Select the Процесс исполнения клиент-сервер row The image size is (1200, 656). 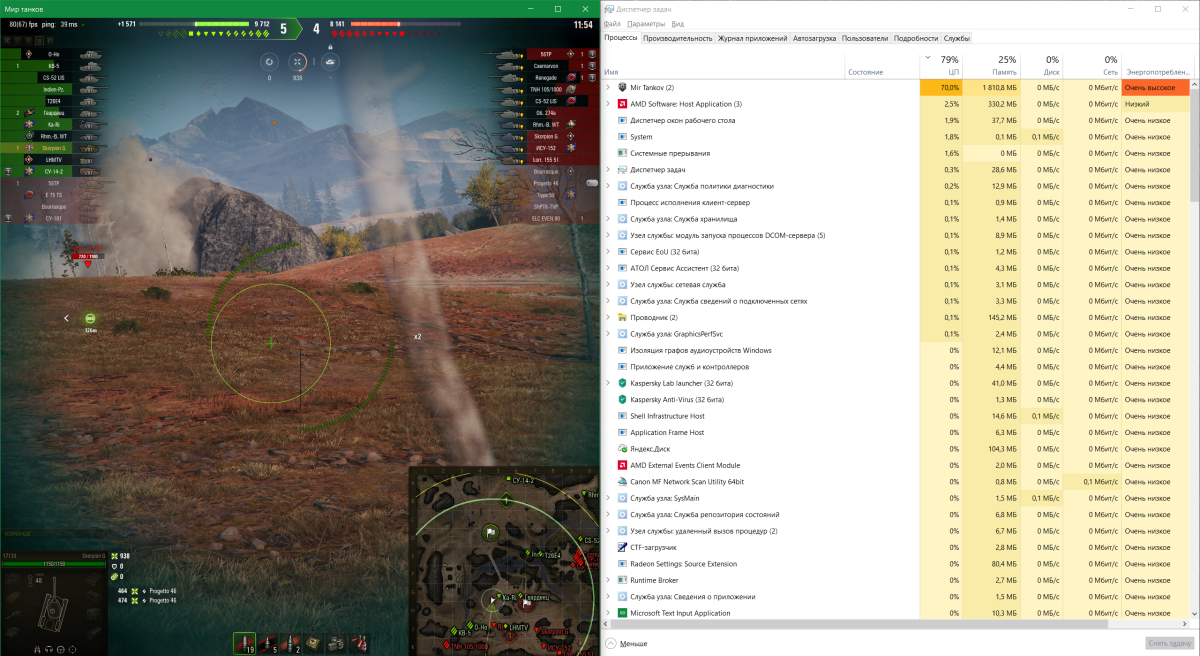pos(896,202)
